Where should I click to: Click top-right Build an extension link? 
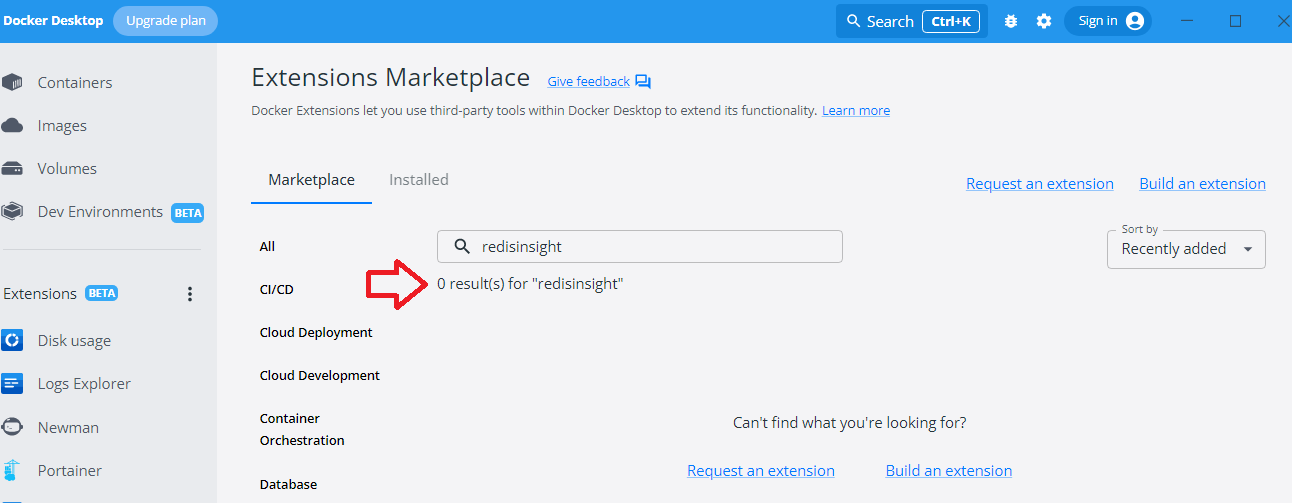click(x=1203, y=184)
